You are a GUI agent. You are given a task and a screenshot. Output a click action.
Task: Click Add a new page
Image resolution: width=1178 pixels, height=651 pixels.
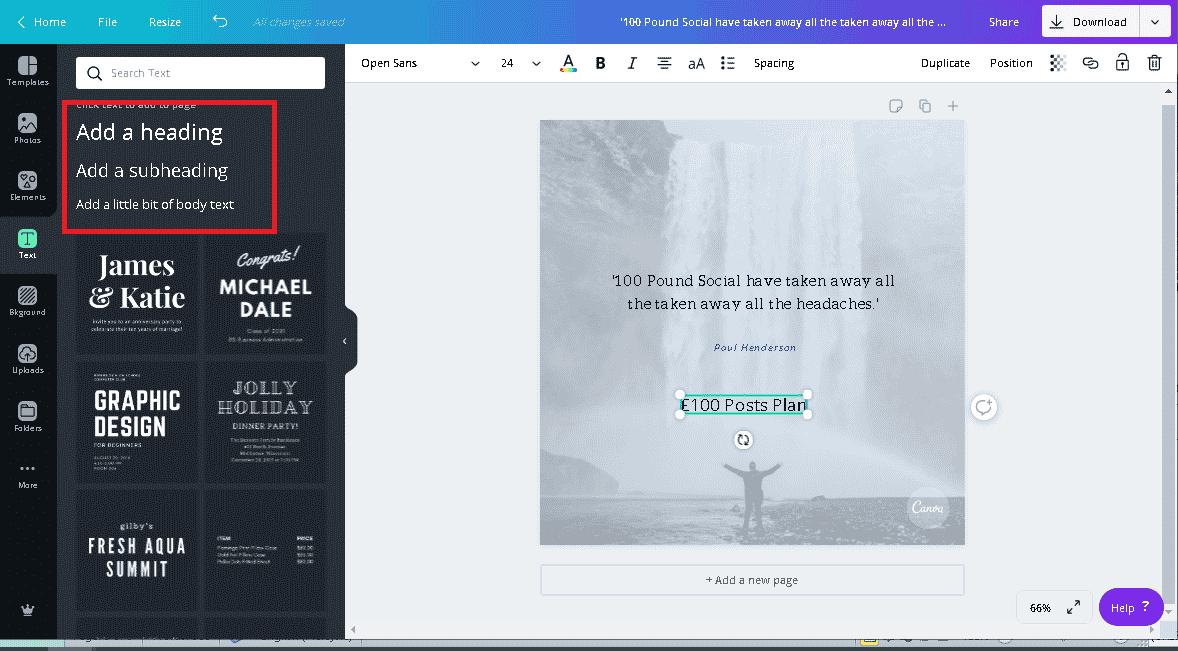coord(752,580)
